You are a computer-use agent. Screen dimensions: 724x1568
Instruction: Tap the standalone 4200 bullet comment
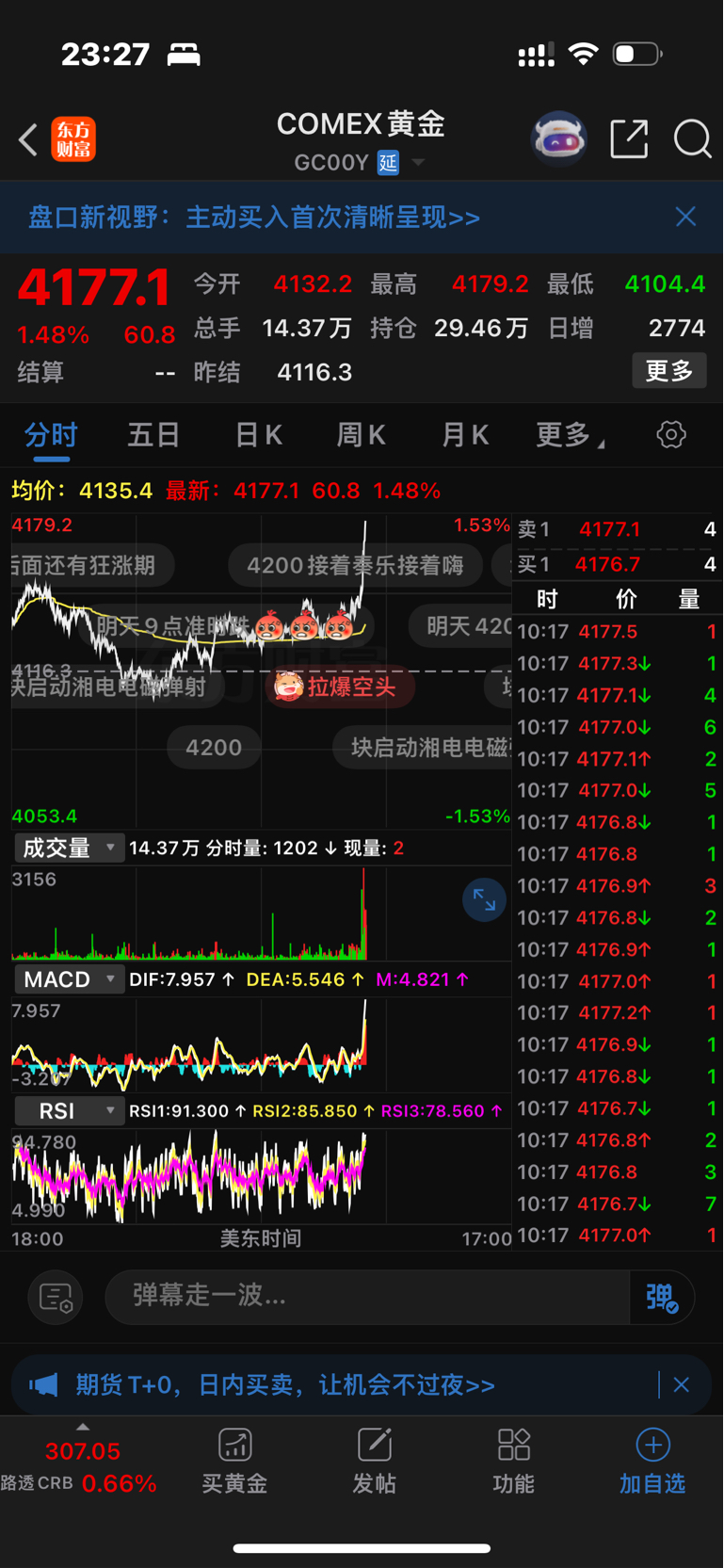point(214,748)
